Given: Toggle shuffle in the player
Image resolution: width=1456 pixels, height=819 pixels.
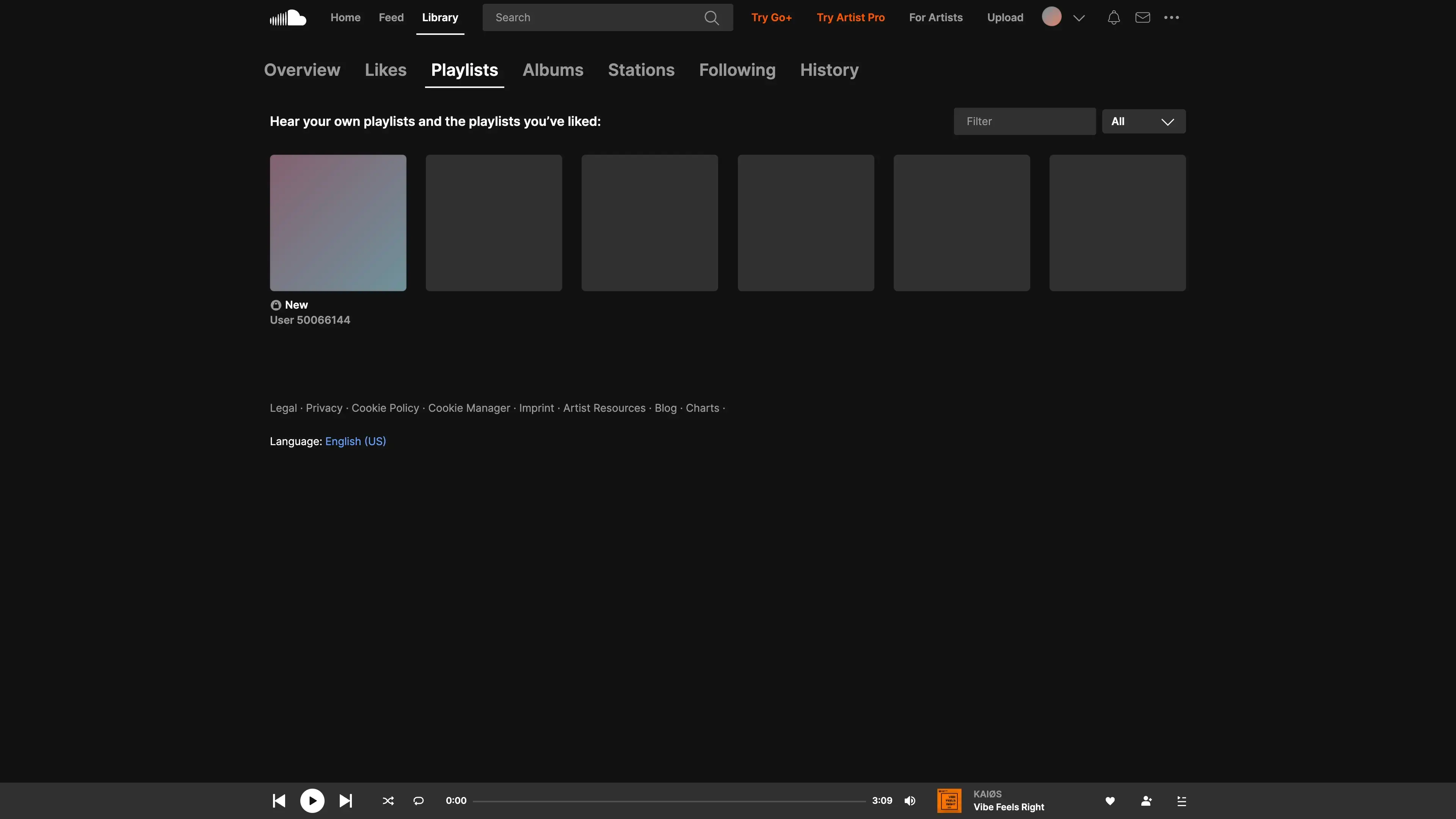Looking at the screenshot, I should 388,800.
